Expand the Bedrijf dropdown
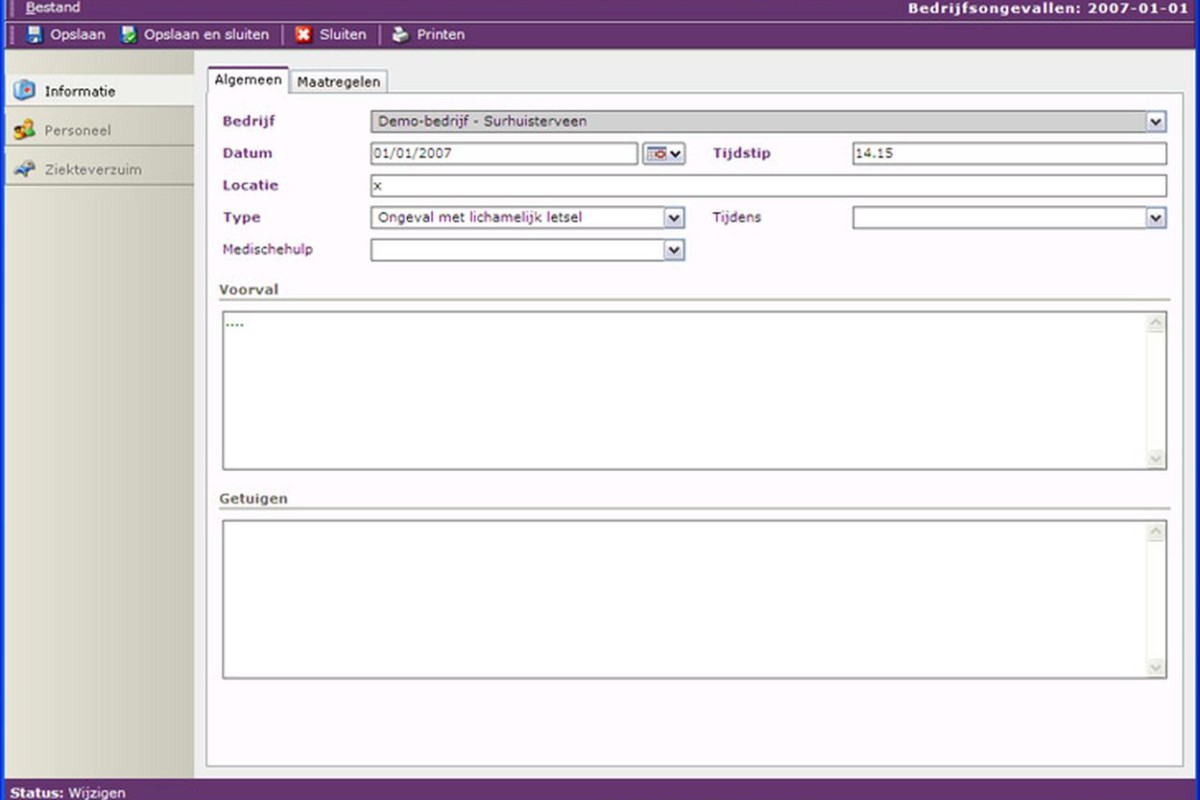The height and width of the screenshot is (800, 1200). click(1156, 122)
